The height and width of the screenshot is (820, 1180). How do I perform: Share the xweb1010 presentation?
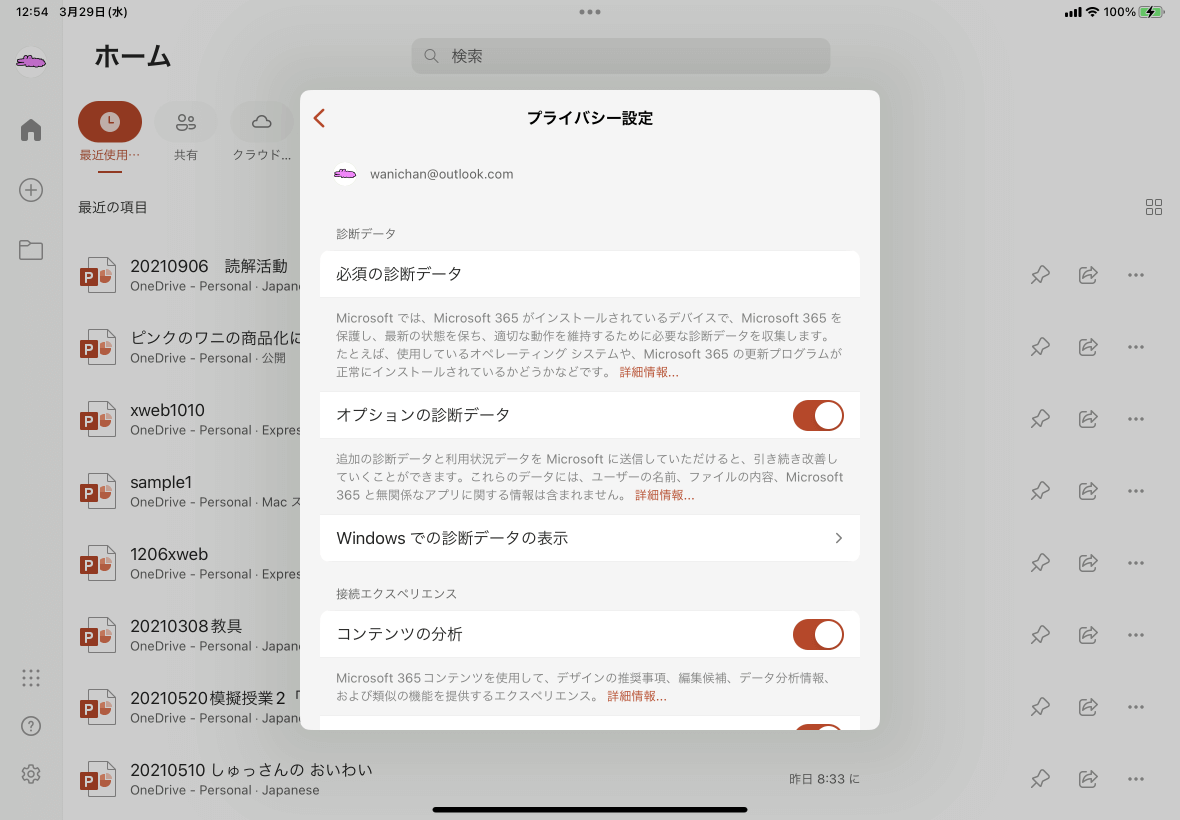pyautogui.click(x=1088, y=419)
